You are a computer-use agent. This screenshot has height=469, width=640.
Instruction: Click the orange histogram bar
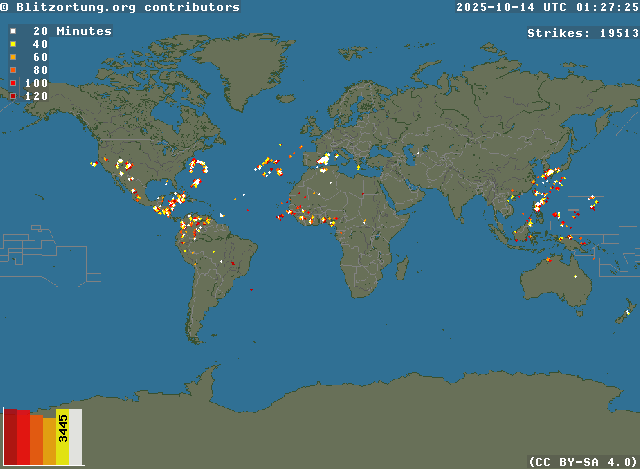[36, 440]
